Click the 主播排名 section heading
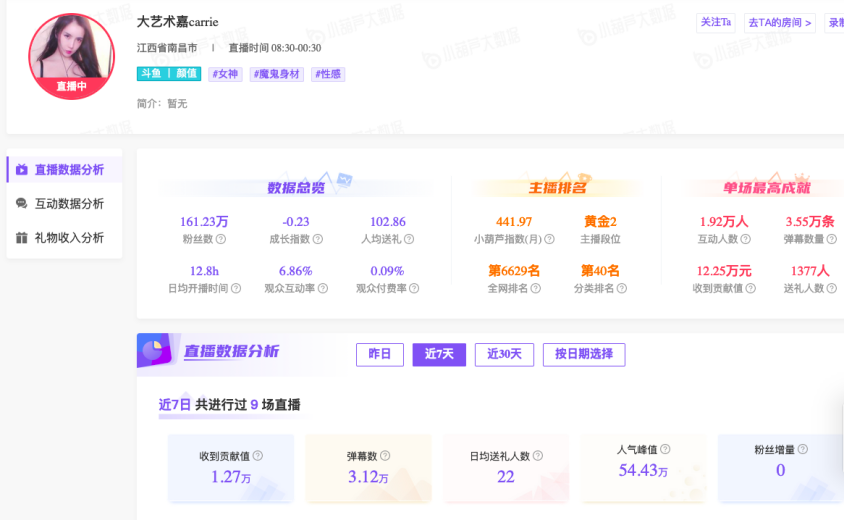Screen dimensions: 844x520 click(557, 188)
